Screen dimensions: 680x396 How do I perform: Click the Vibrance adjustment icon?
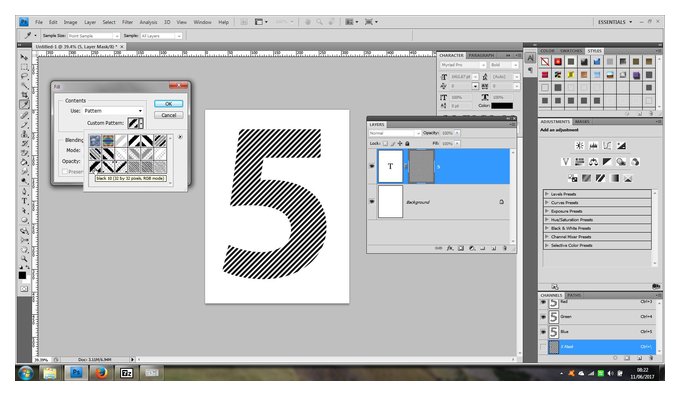pos(566,162)
